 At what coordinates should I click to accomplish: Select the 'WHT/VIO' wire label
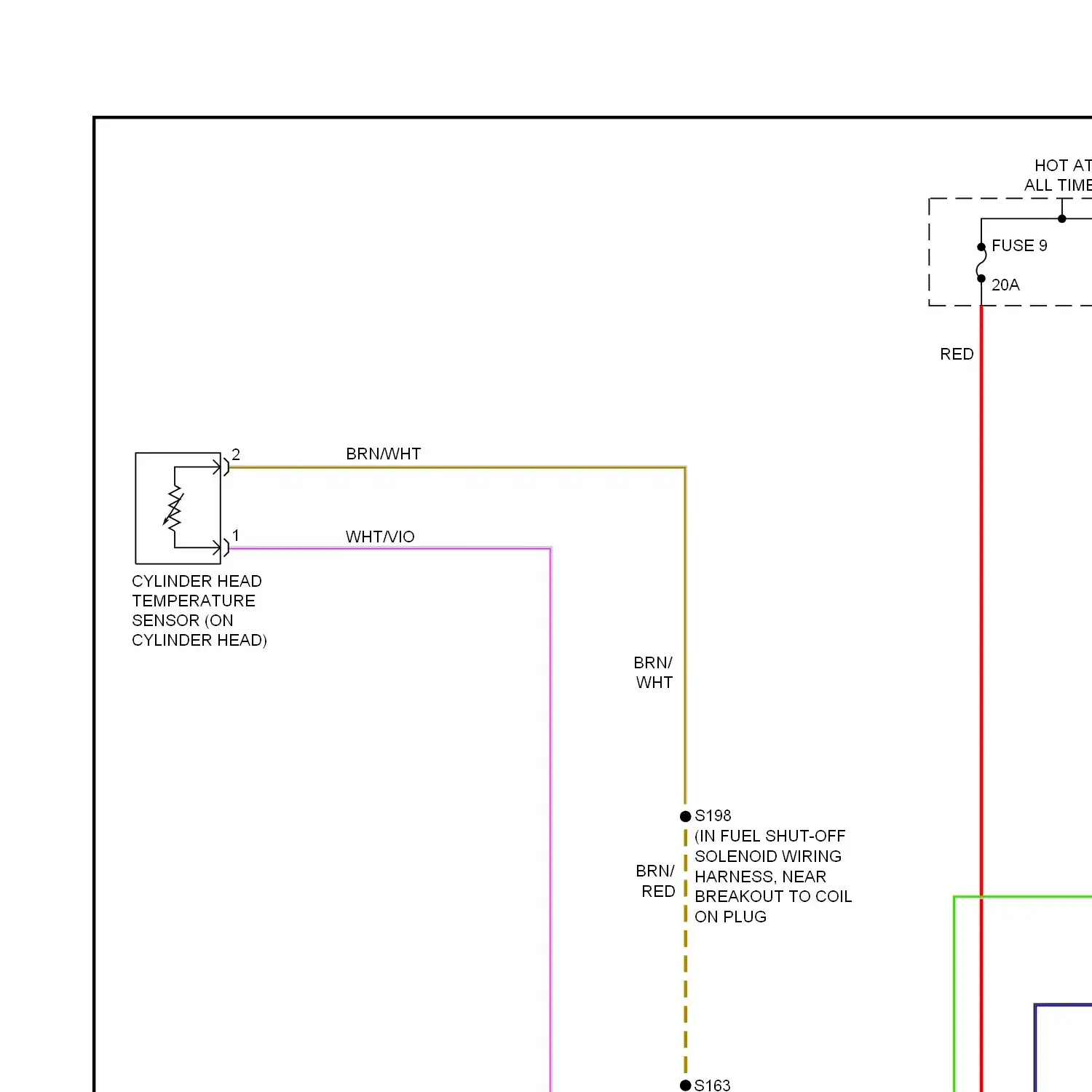[x=380, y=537]
